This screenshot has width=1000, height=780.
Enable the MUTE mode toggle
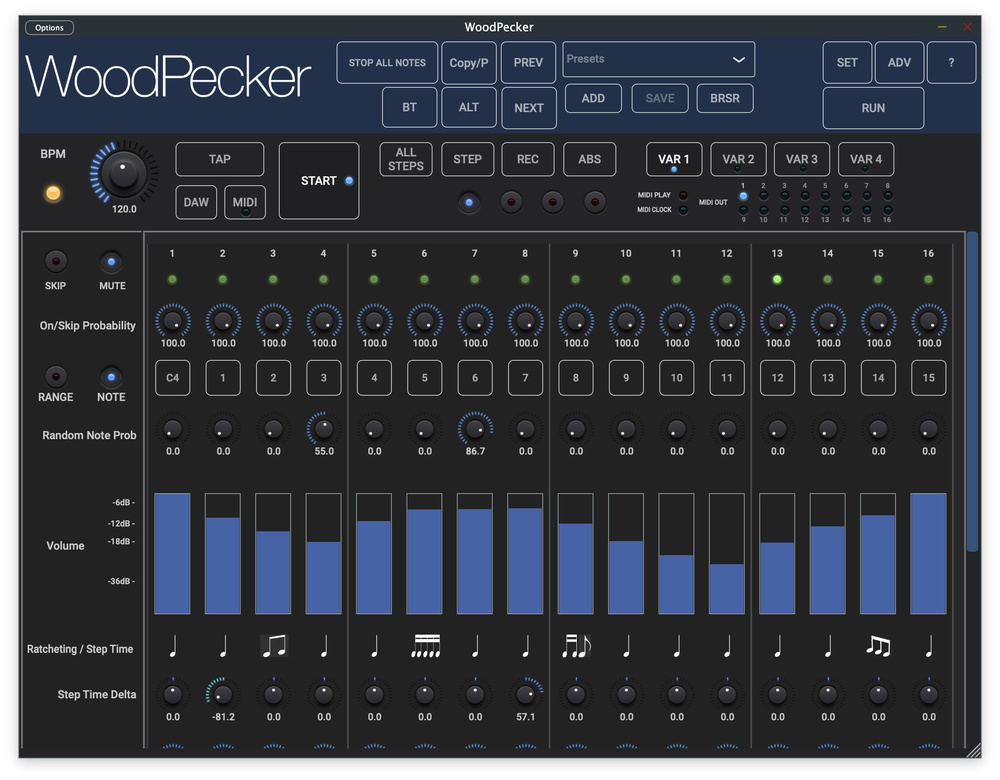pos(112,262)
